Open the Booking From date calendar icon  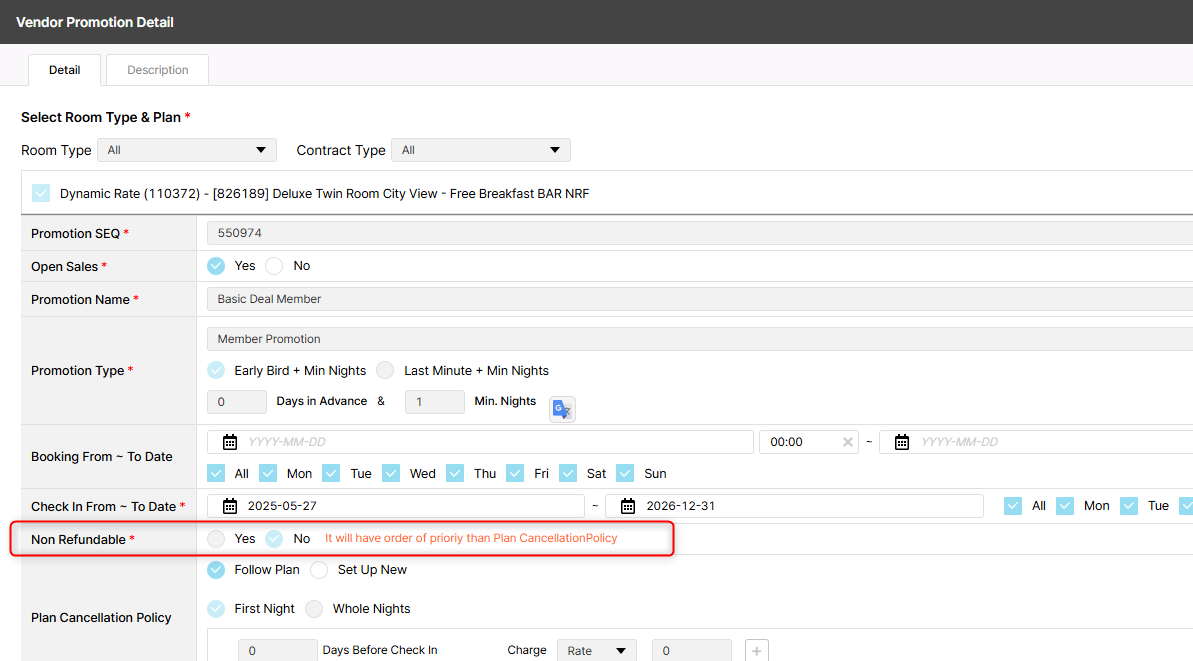tap(230, 442)
